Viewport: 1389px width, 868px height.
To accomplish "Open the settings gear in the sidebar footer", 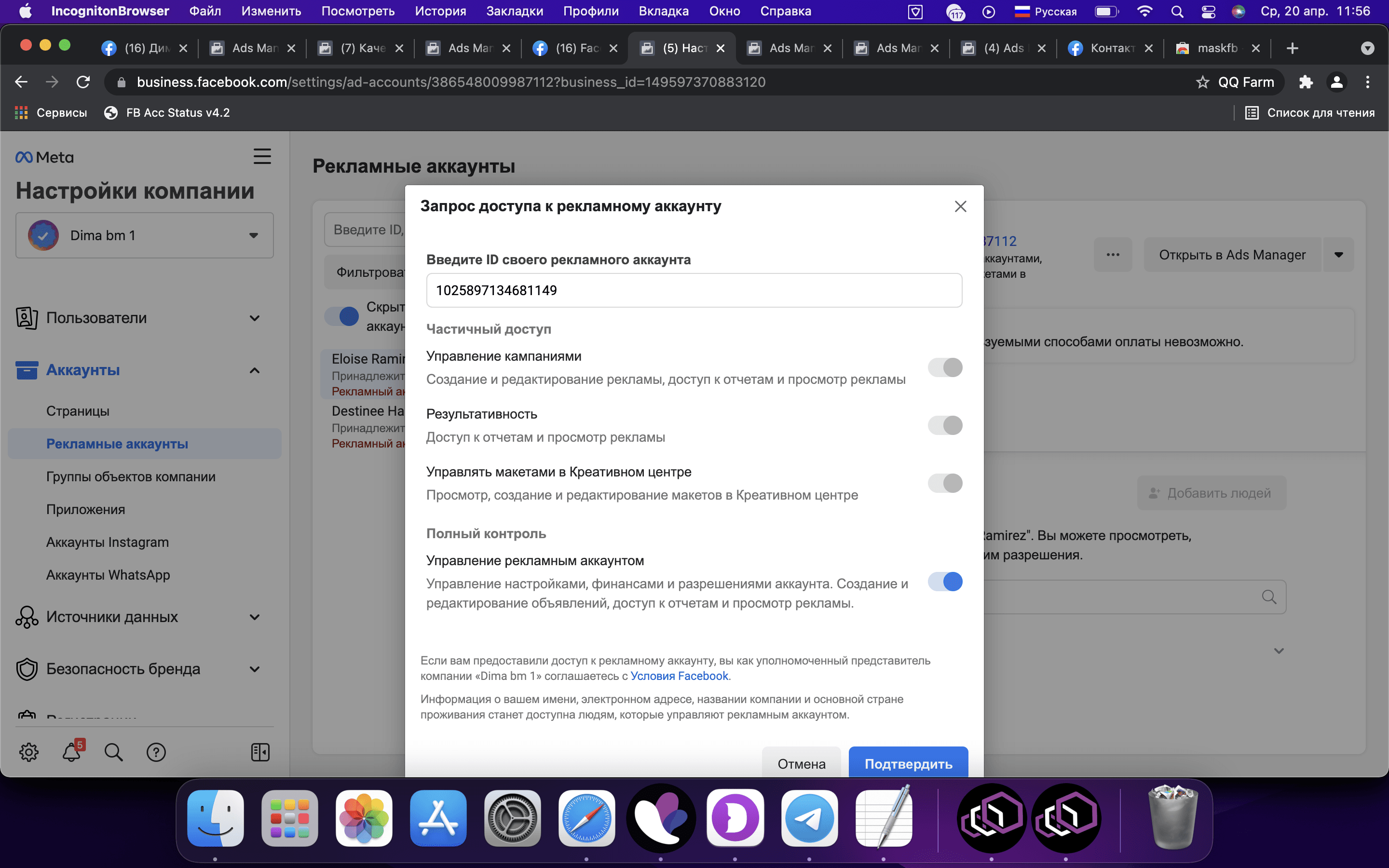I will pyautogui.click(x=29, y=752).
